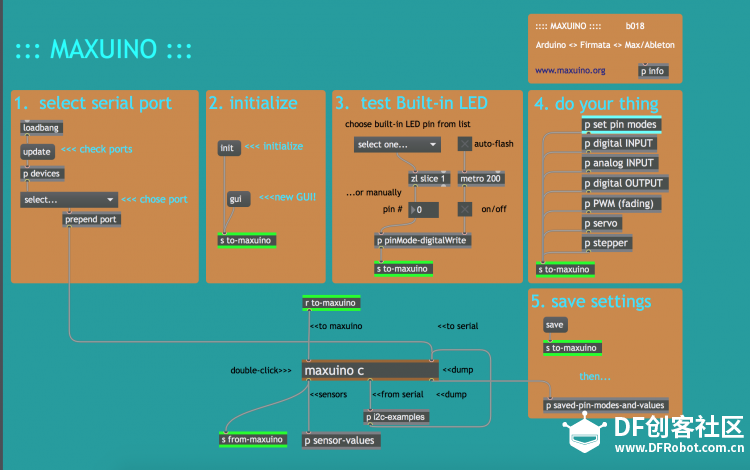
Task: Open p servo subpatch
Action: (x=601, y=223)
